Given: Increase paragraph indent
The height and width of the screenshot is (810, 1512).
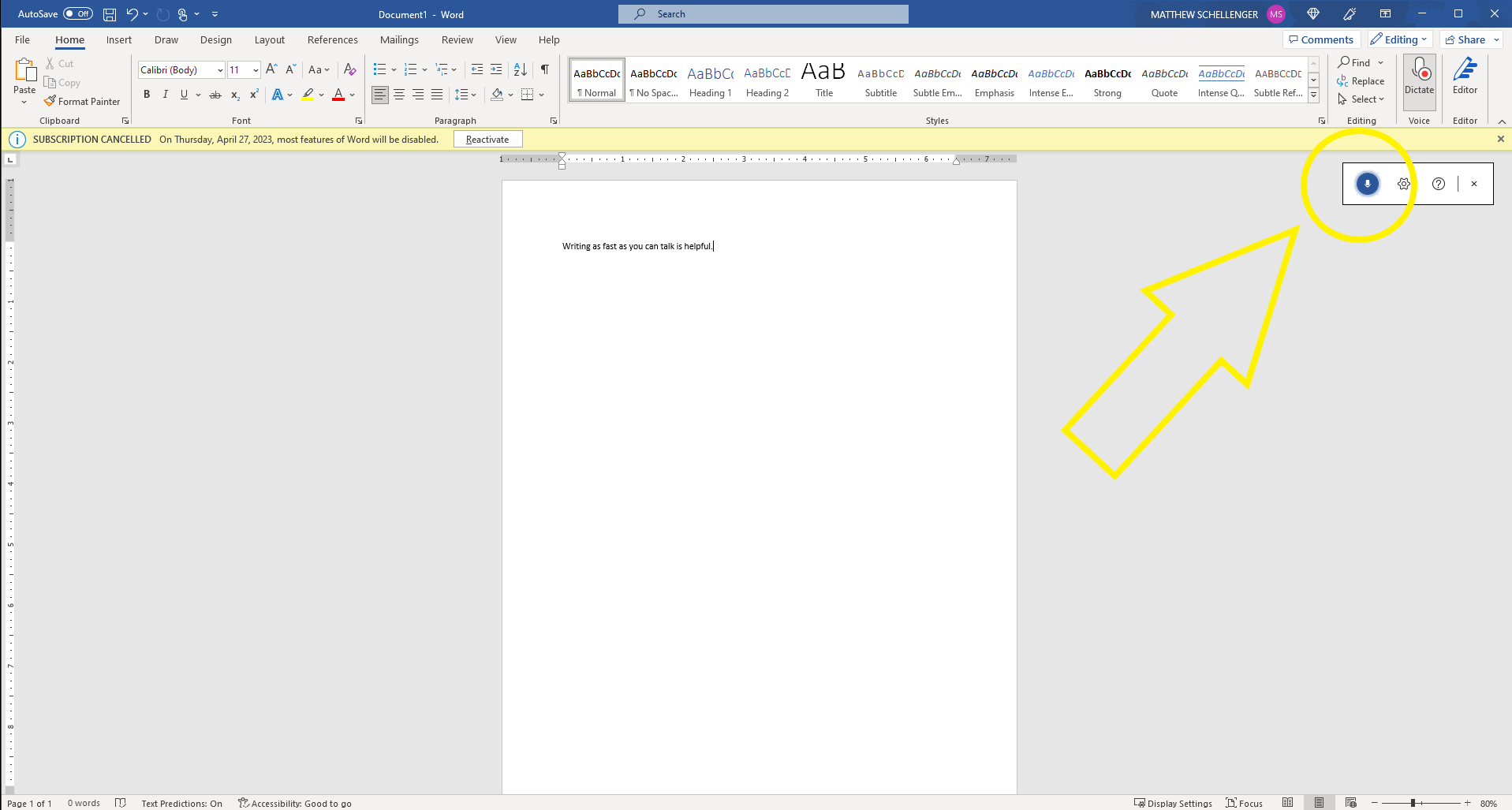Looking at the screenshot, I should [x=496, y=69].
